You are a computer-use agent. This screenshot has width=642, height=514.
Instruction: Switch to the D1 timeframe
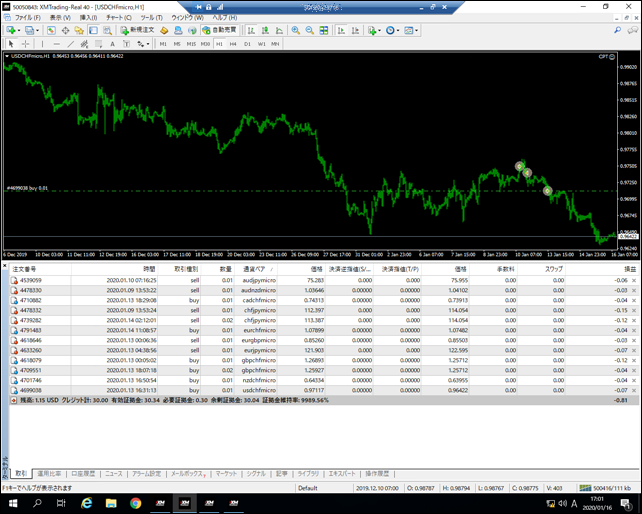[x=247, y=44]
